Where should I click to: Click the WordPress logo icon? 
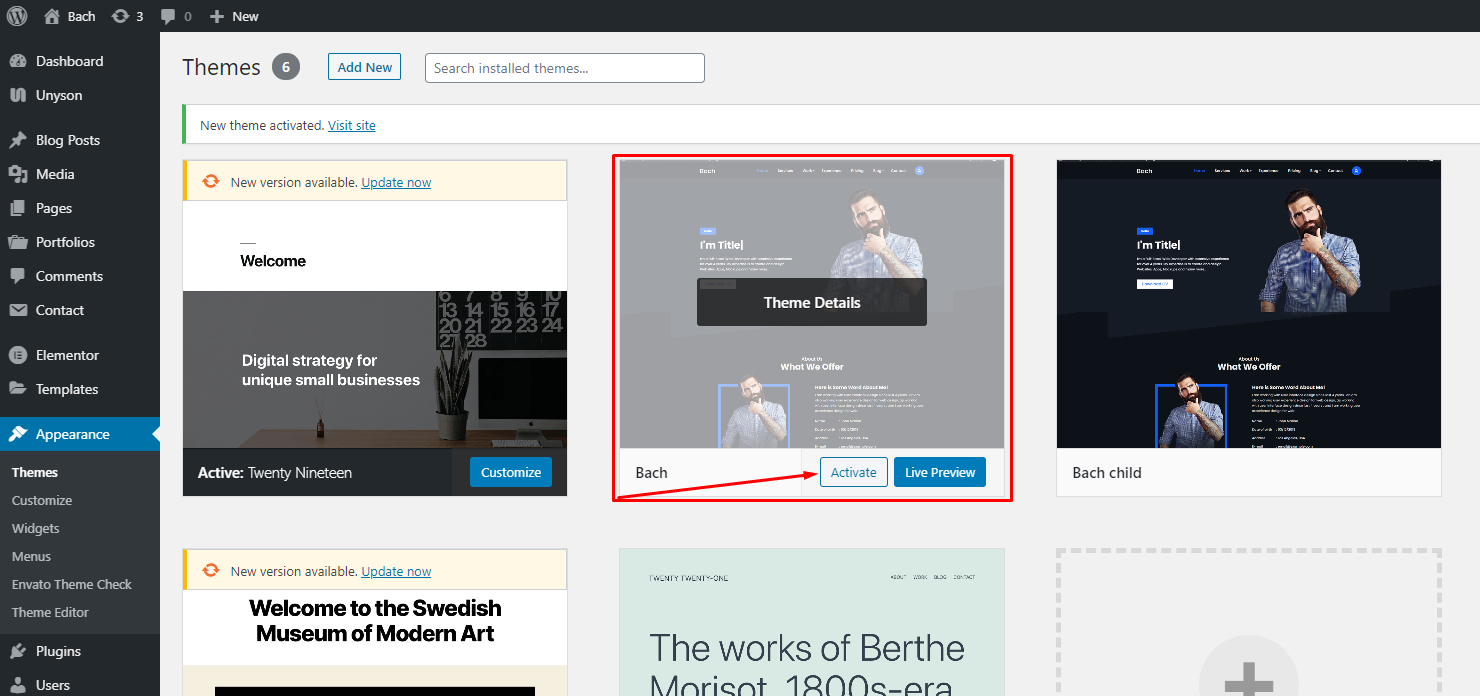[x=19, y=16]
